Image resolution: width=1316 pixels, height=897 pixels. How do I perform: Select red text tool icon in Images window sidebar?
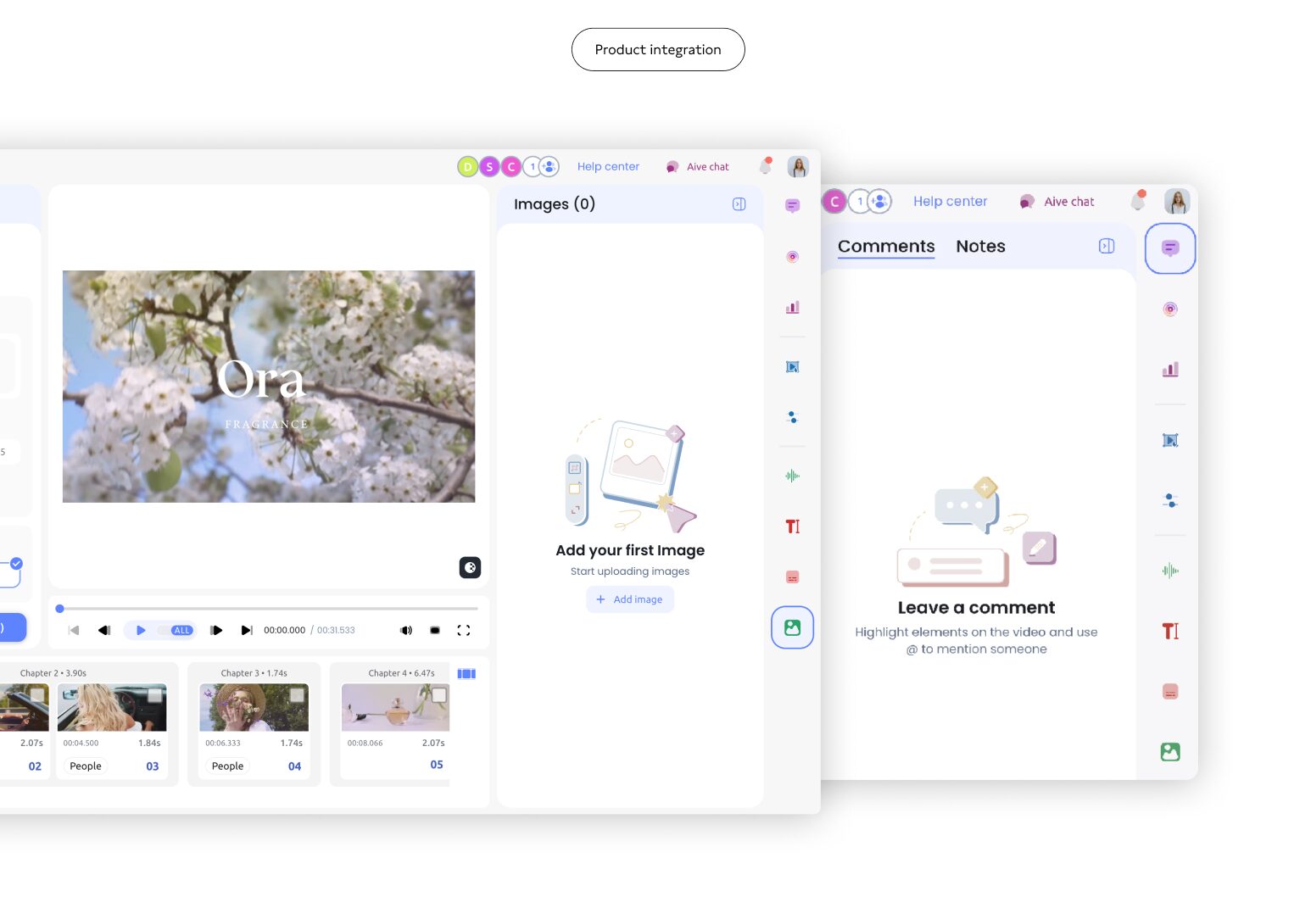point(792,526)
